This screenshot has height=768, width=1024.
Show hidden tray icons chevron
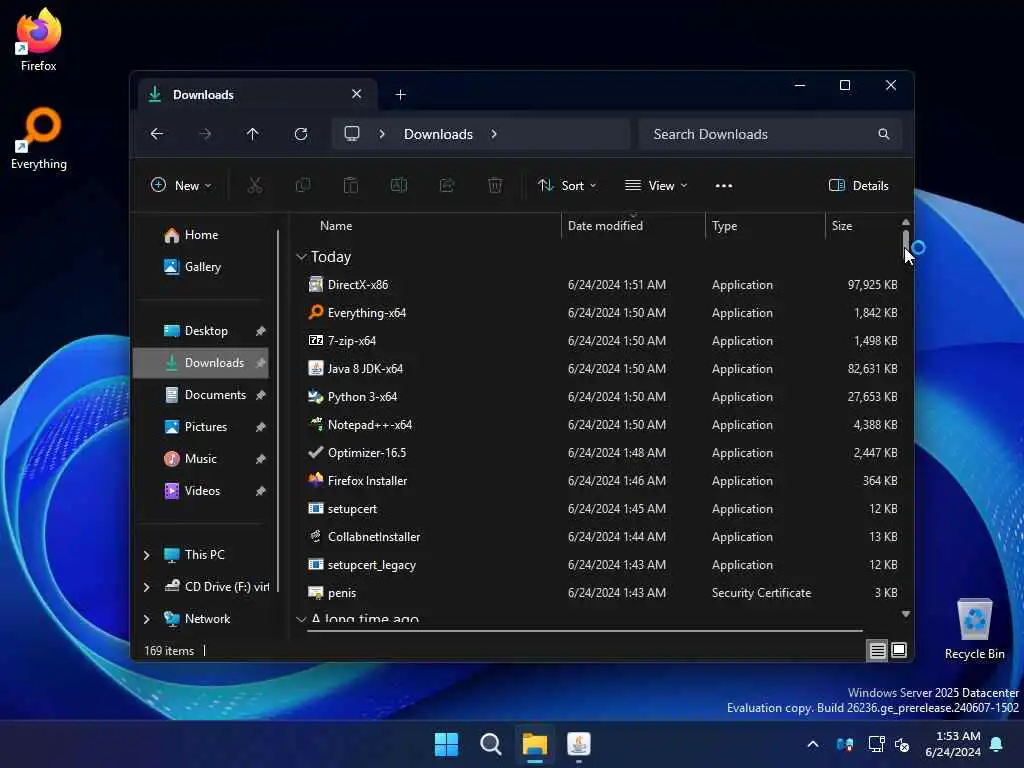813,744
